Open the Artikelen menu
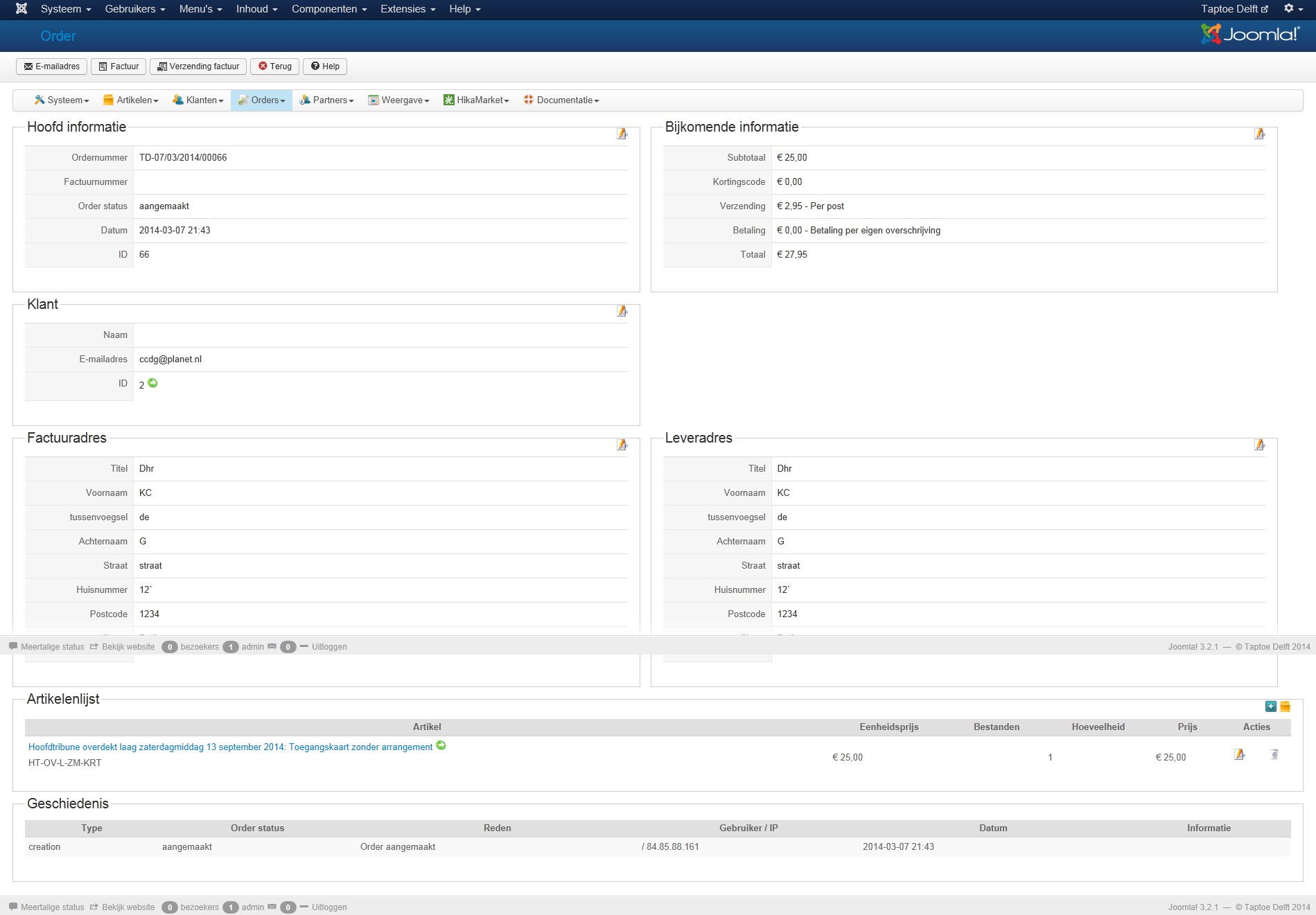 pos(131,100)
